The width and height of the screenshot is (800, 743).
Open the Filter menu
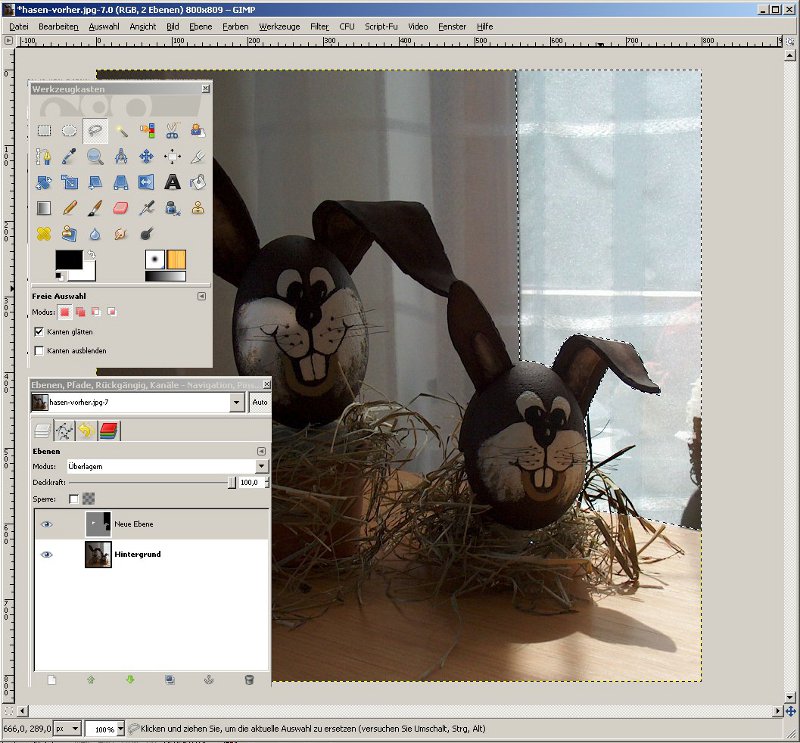pyautogui.click(x=319, y=26)
